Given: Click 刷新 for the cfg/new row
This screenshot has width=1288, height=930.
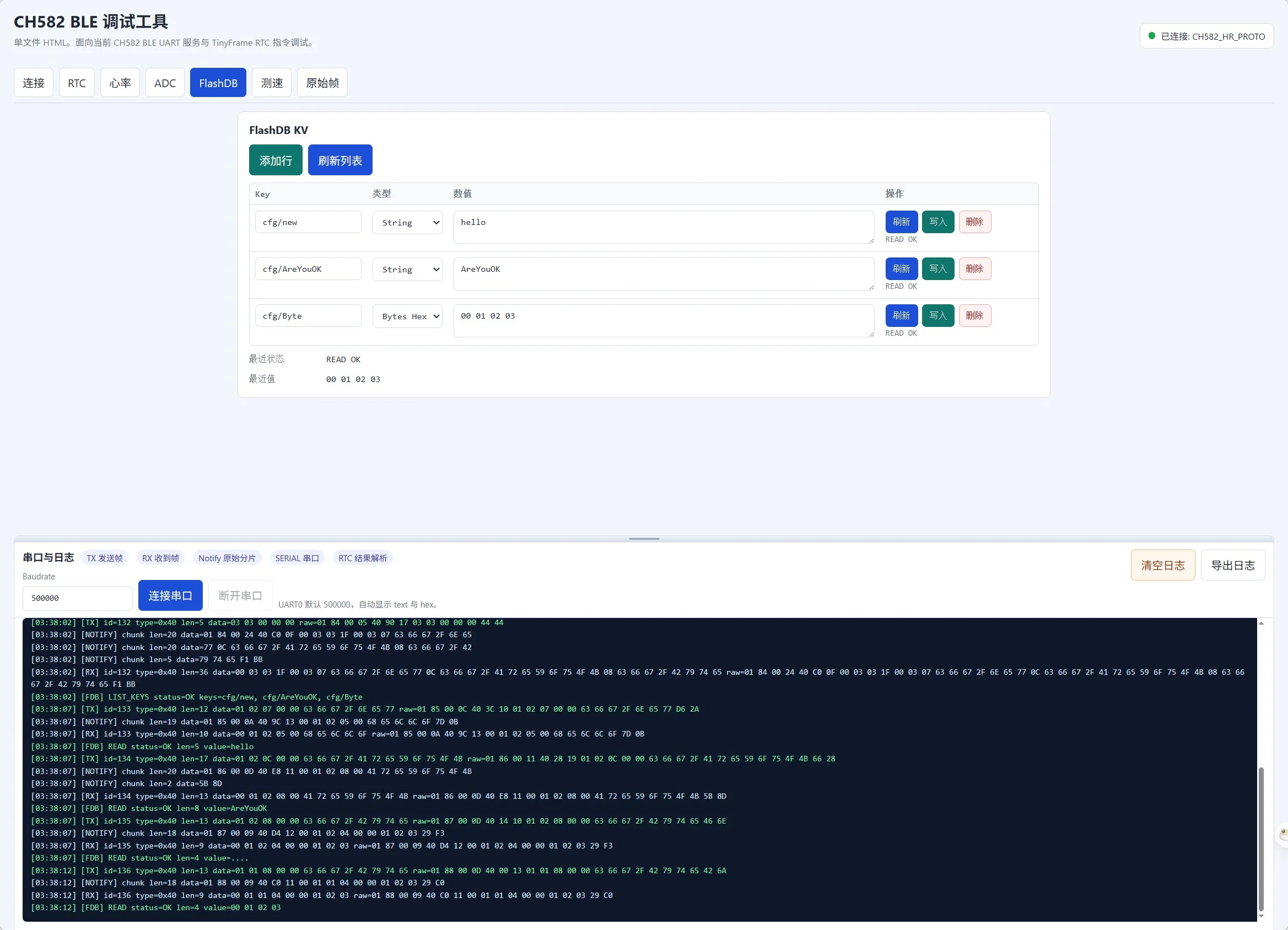Looking at the screenshot, I should pyautogui.click(x=901, y=222).
